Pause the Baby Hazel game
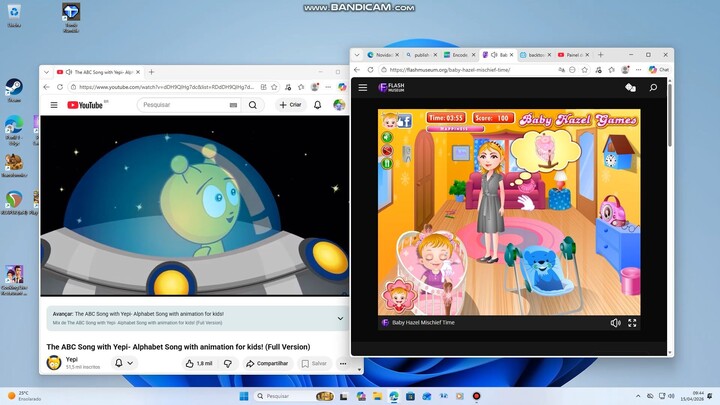 pos(388,163)
